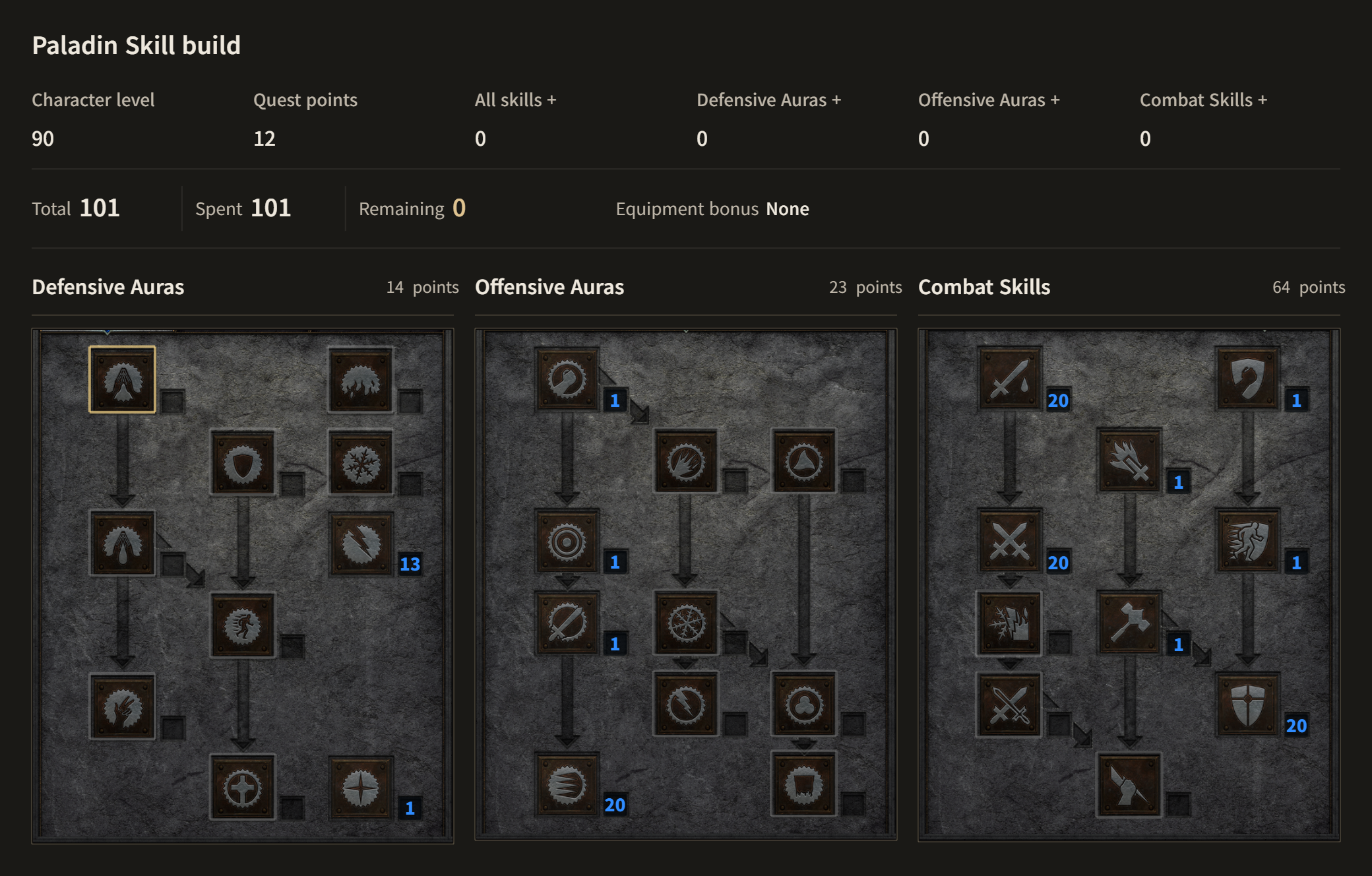Select the Resist Cold snowflake icon
This screenshot has height=876, width=1372.
(361, 462)
